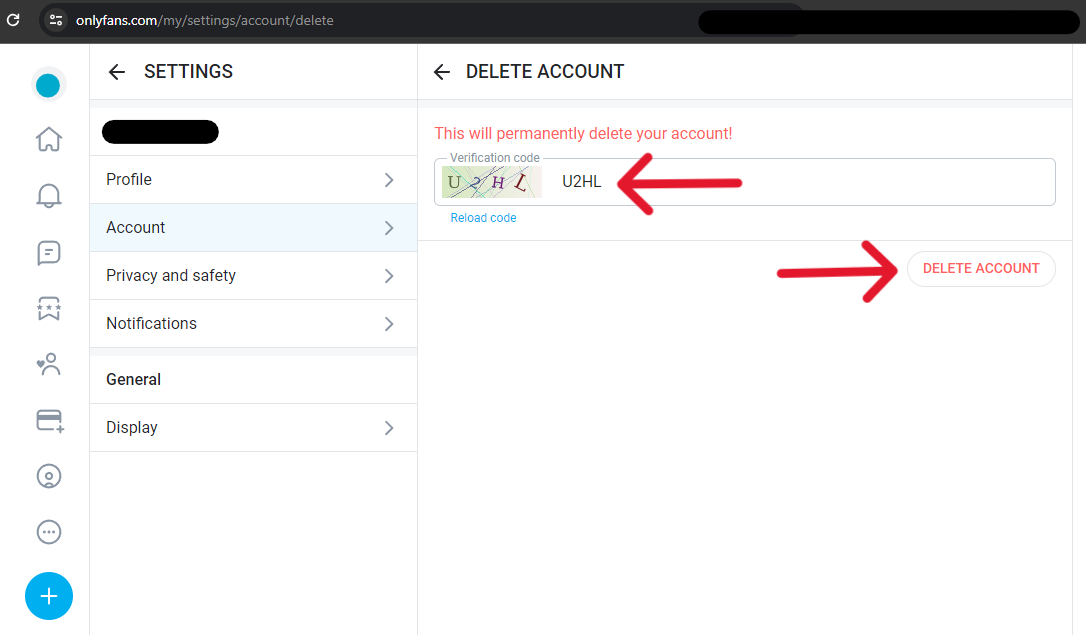Go back using the Settings header arrow

click(117, 72)
